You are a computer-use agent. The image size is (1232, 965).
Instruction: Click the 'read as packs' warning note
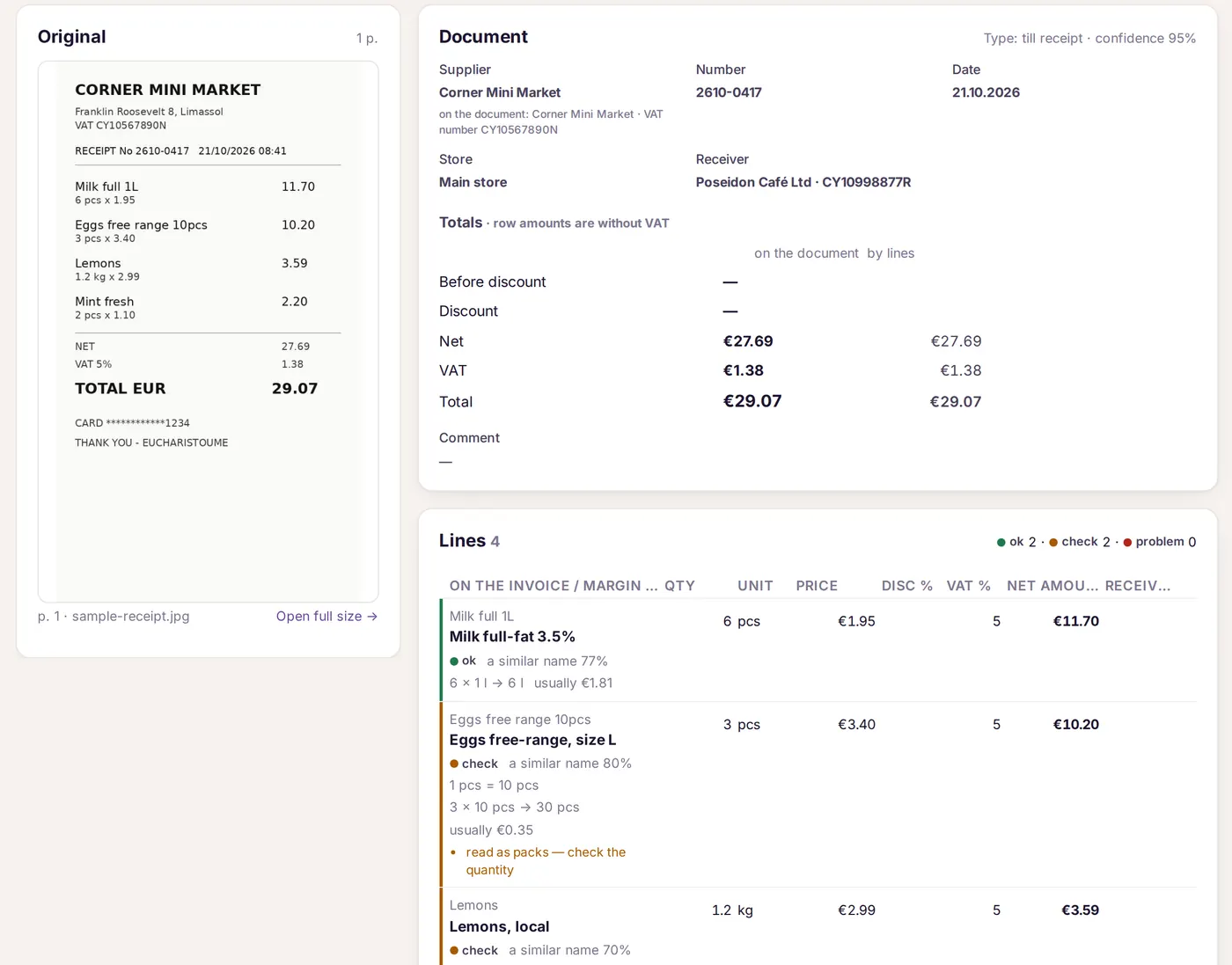546,861
